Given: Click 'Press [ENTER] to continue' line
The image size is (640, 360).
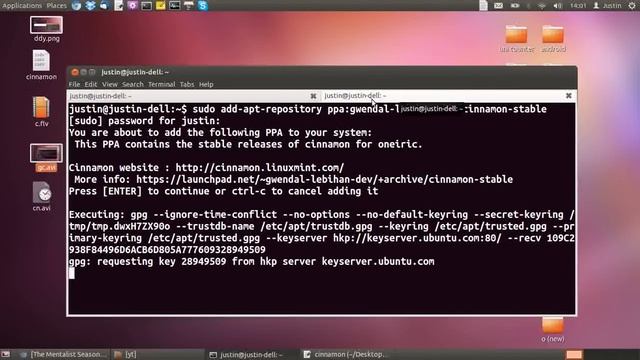Looking at the screenshot, I should tap(223, 191).
